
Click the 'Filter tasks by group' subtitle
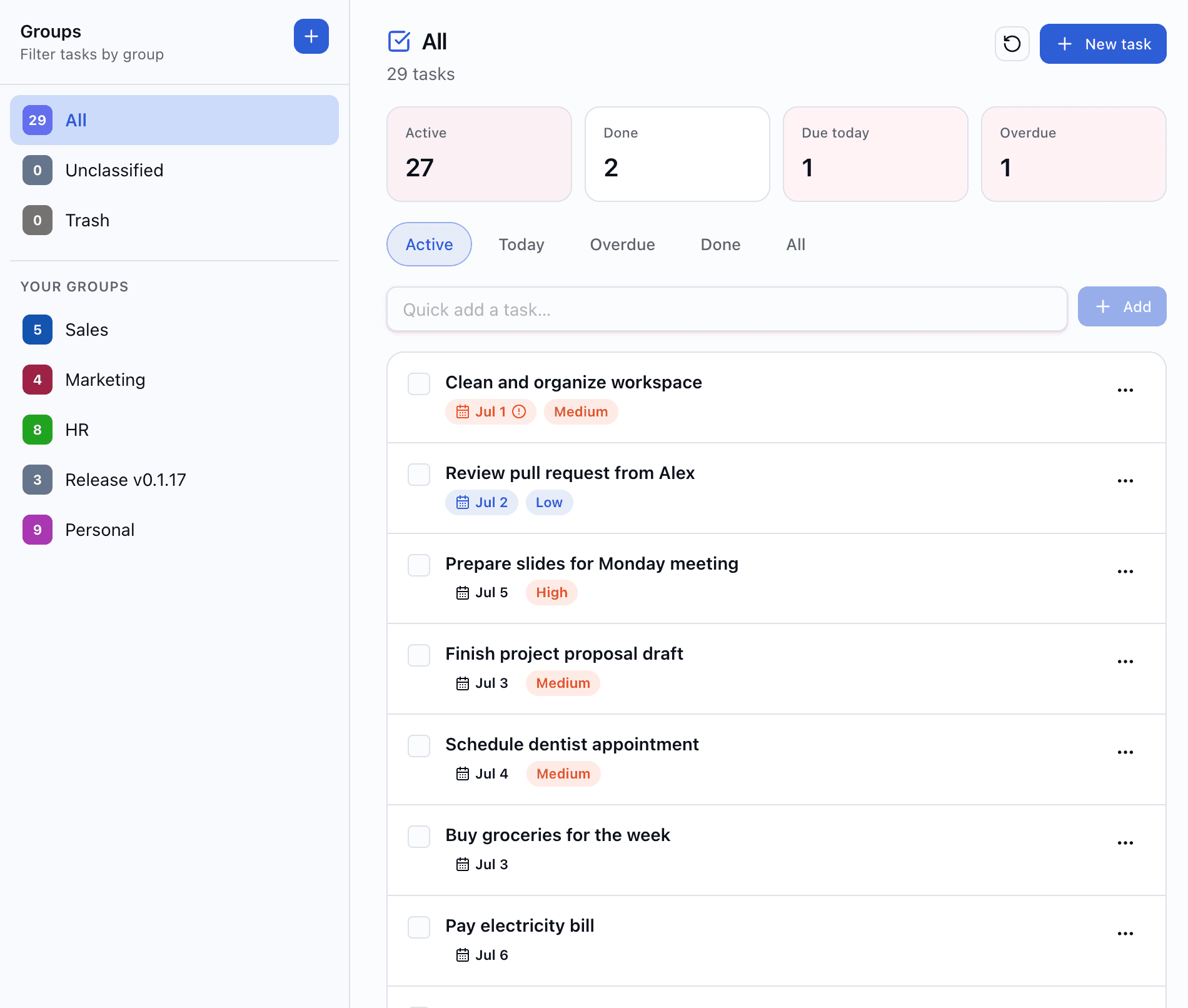click(x=92, y=54)
